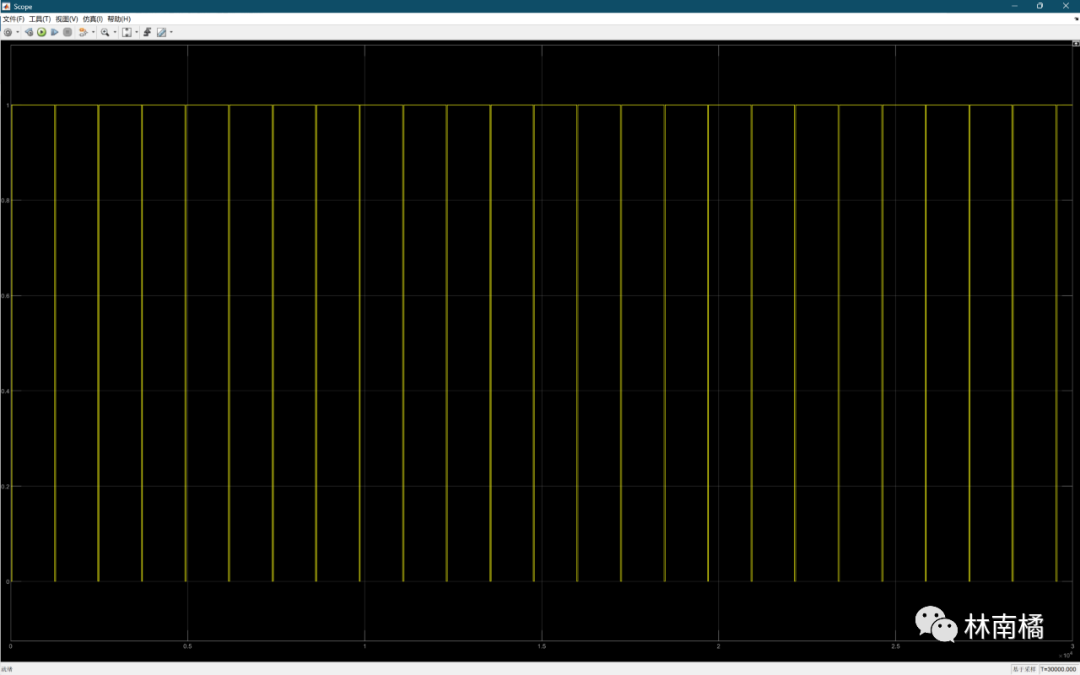
Task: Click the MATLAB icon in Scope title bar
Action: point(6,6)
